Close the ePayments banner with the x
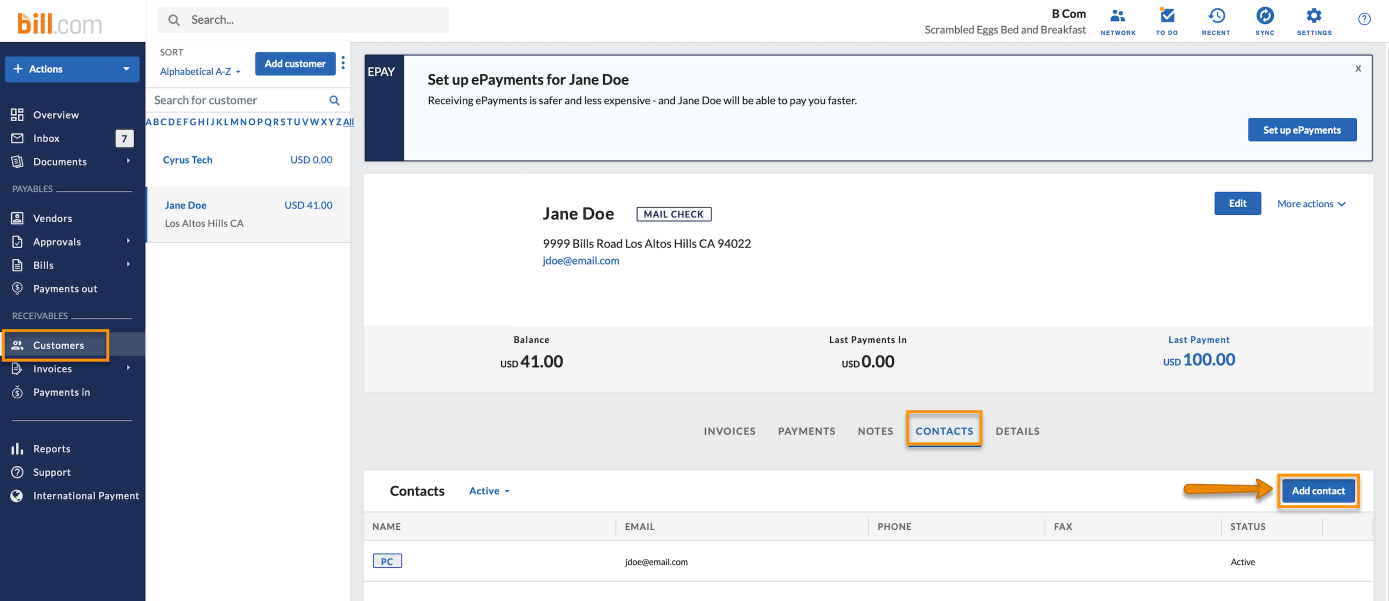This screenshot has height=601, width=1389. (1358, 69)
